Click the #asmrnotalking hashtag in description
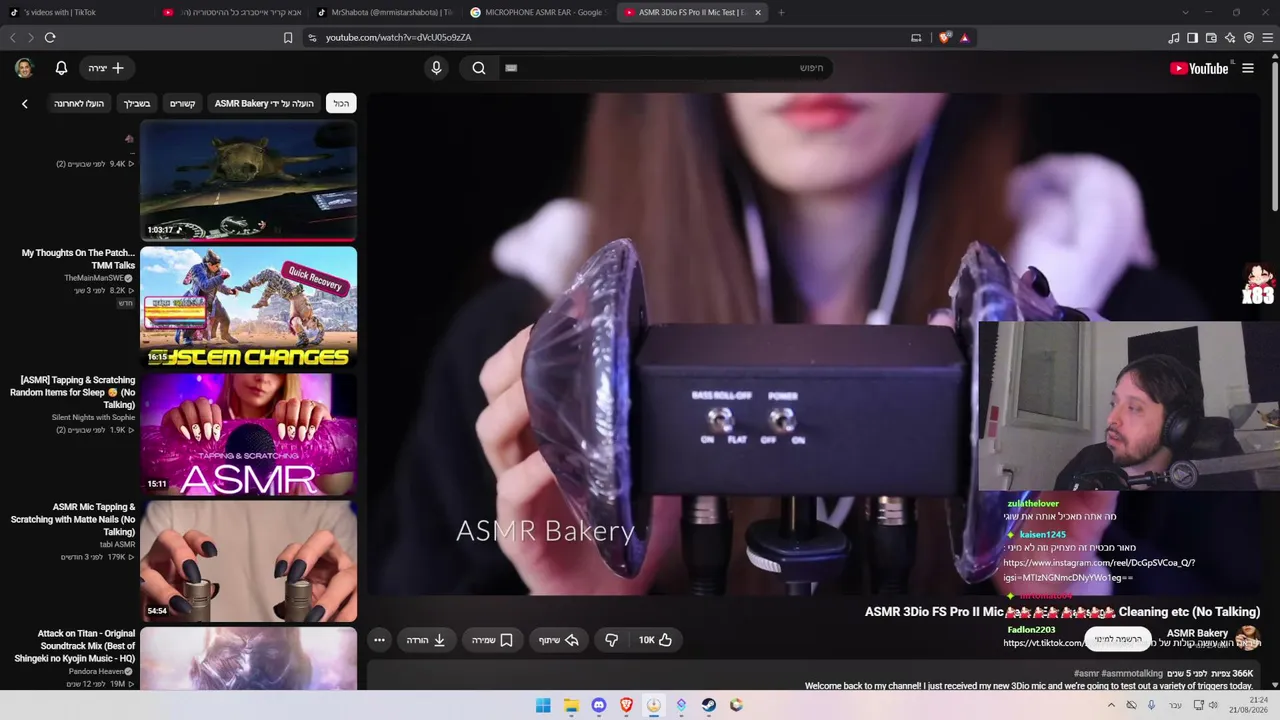 [1133, 674]
